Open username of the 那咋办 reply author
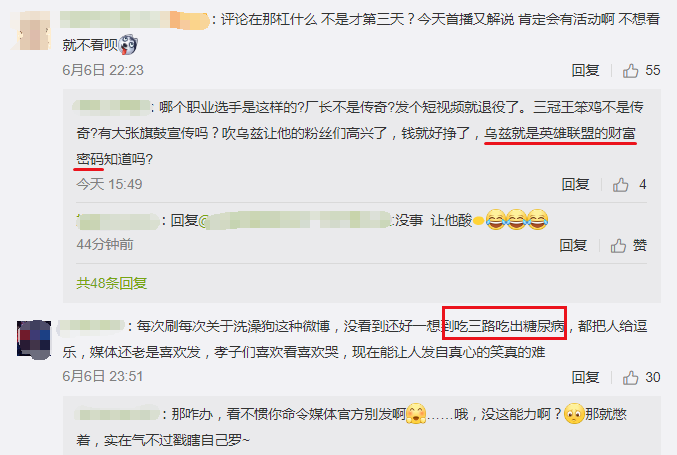Image resolution: width=677 pixels, height=455 pixels. point(117,414)
